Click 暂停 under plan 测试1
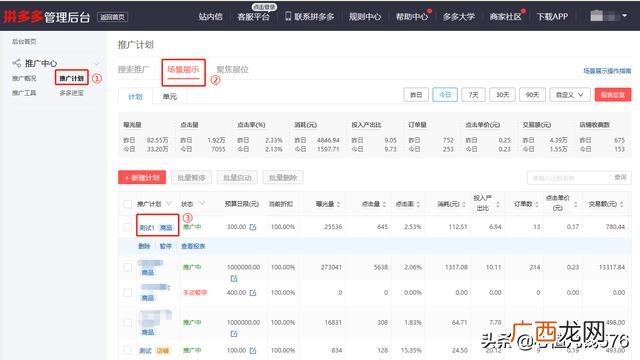 point(166,246)
